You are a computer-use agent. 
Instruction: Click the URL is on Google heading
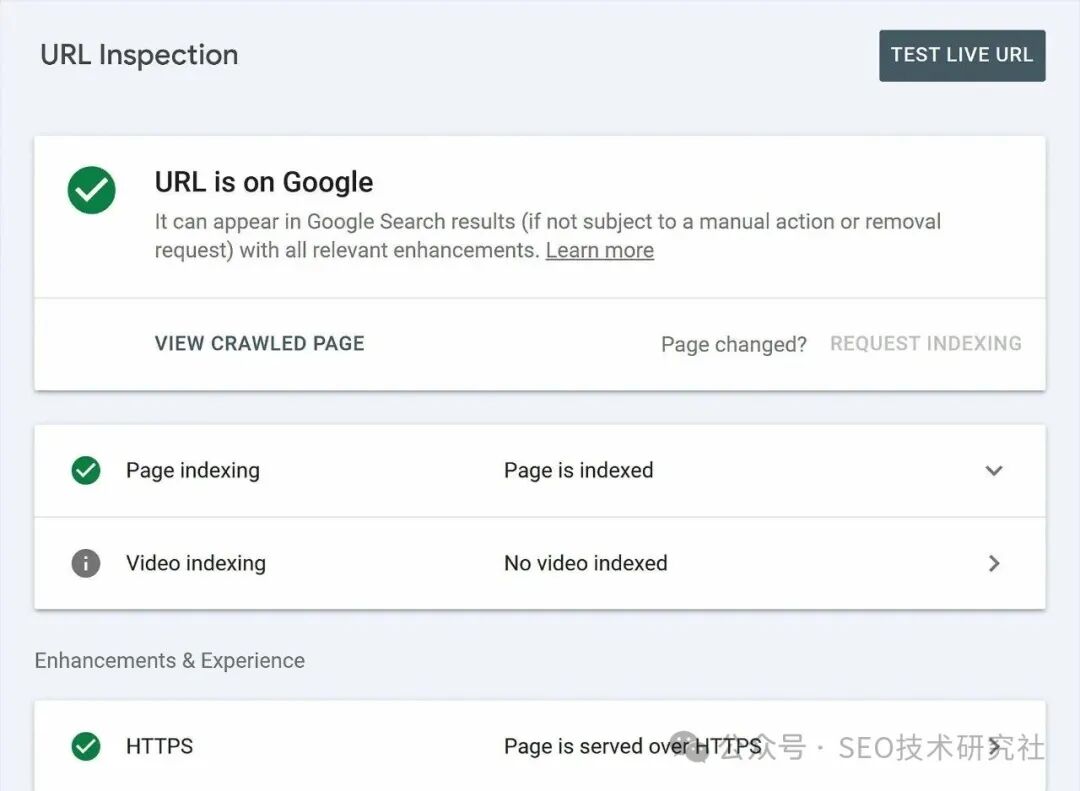click(x=263, y=182)
